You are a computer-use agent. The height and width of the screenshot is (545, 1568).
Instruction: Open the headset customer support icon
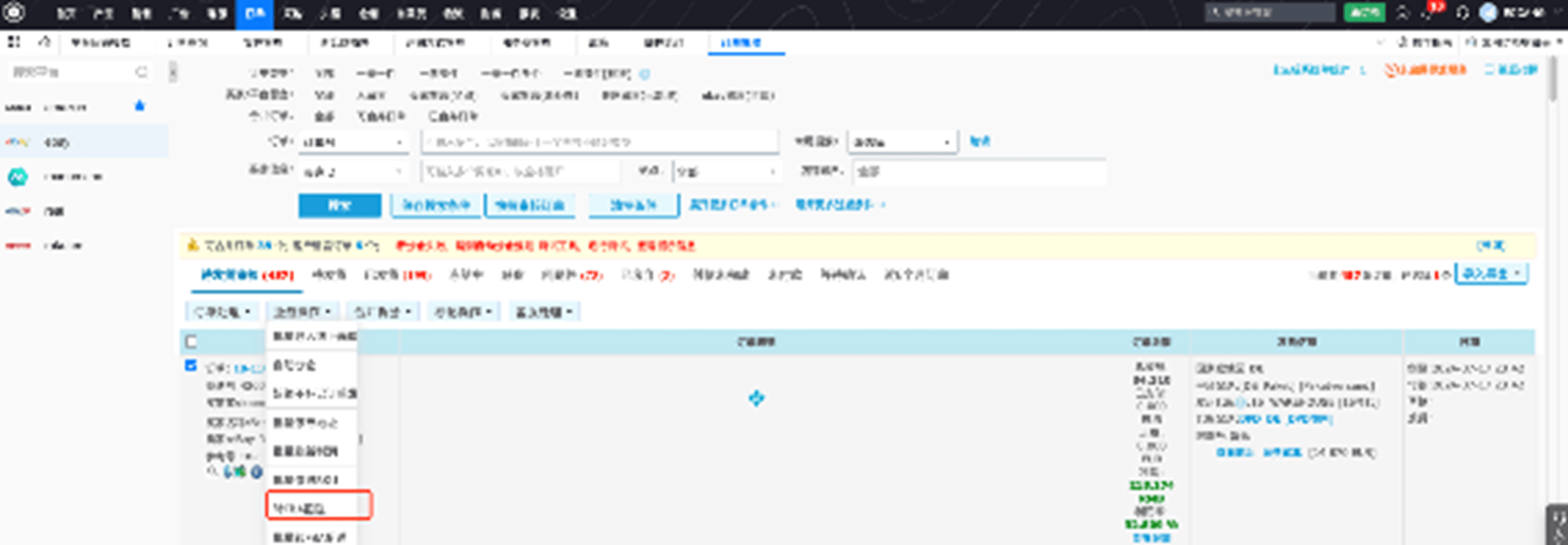[1462, 13]
